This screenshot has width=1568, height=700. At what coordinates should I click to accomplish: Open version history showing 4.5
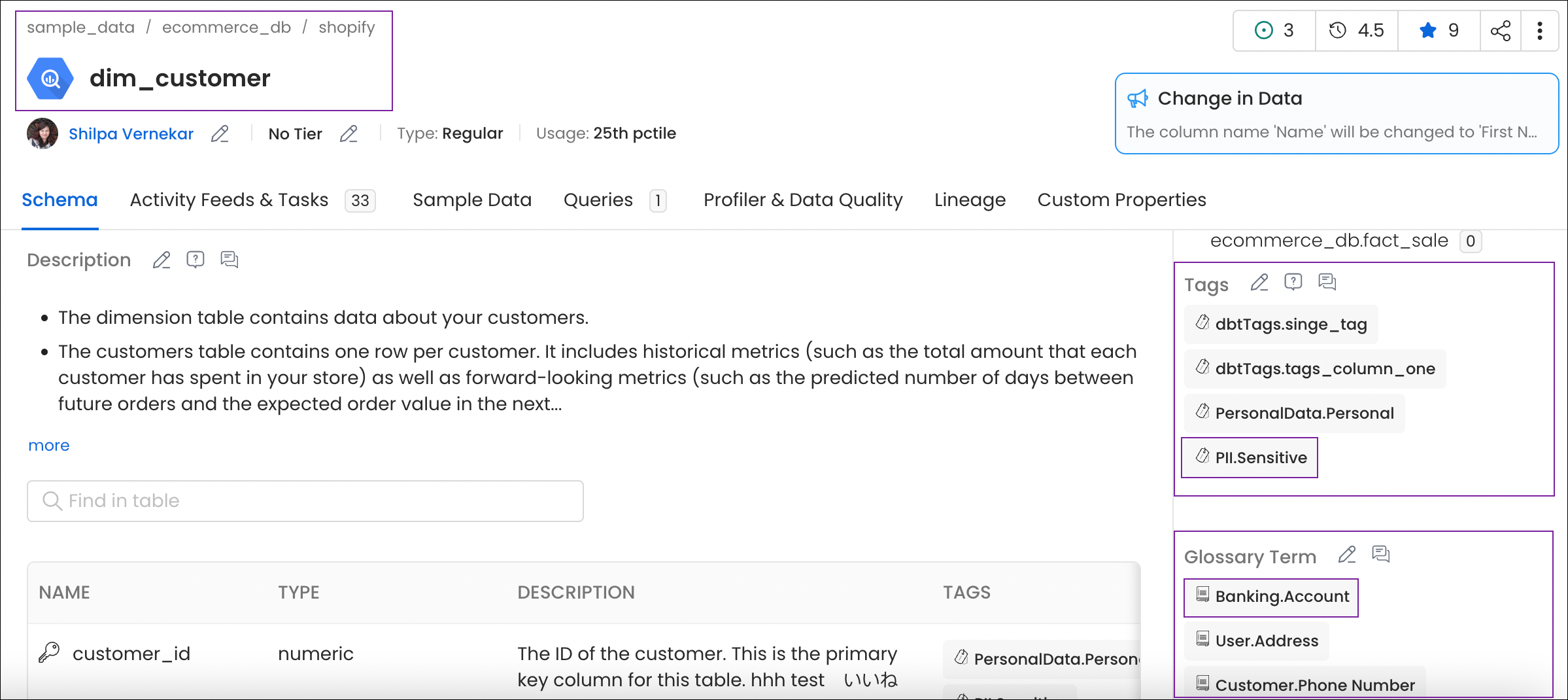1355,30
